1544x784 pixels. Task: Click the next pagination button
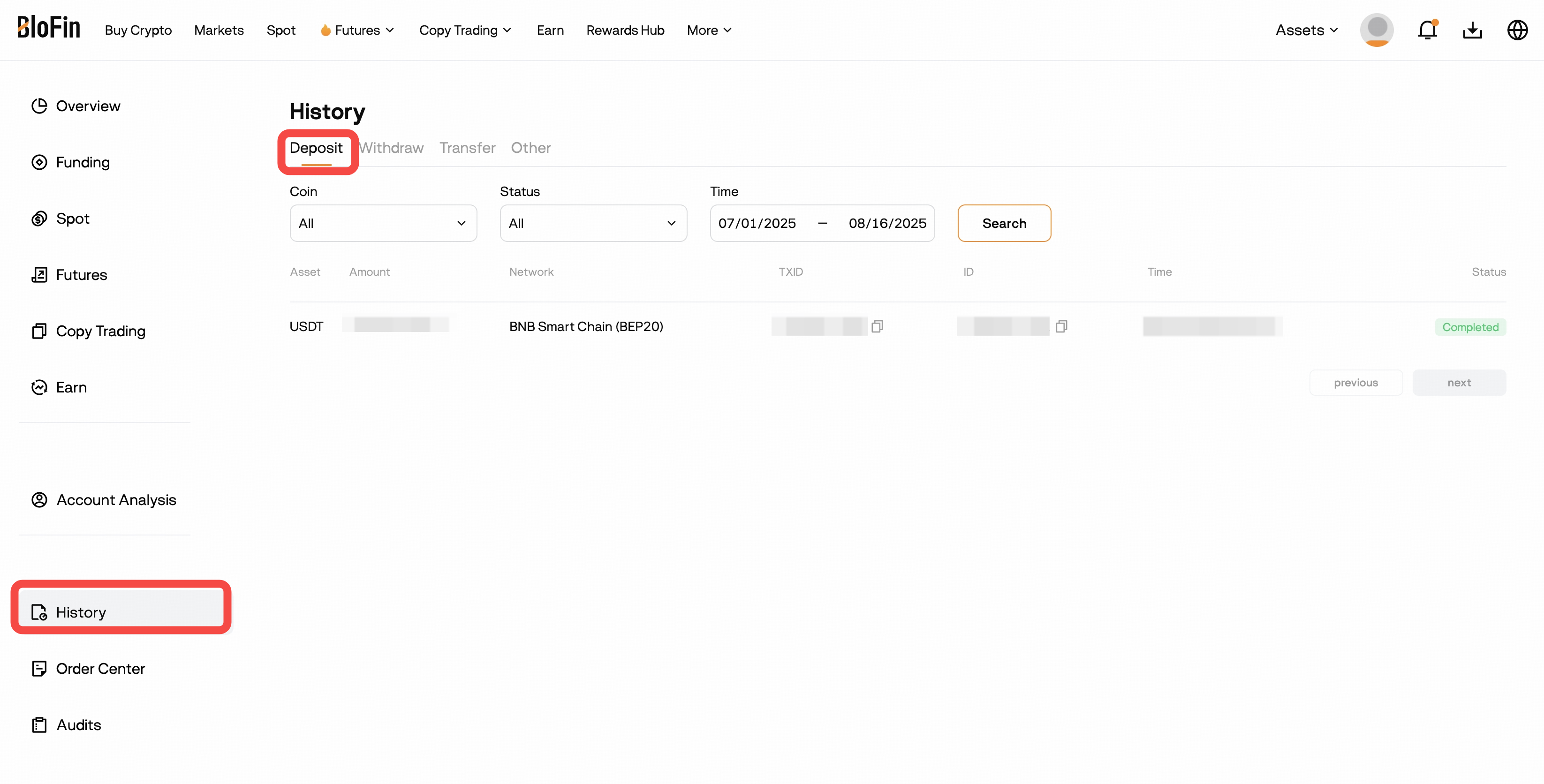(1459, 382)
